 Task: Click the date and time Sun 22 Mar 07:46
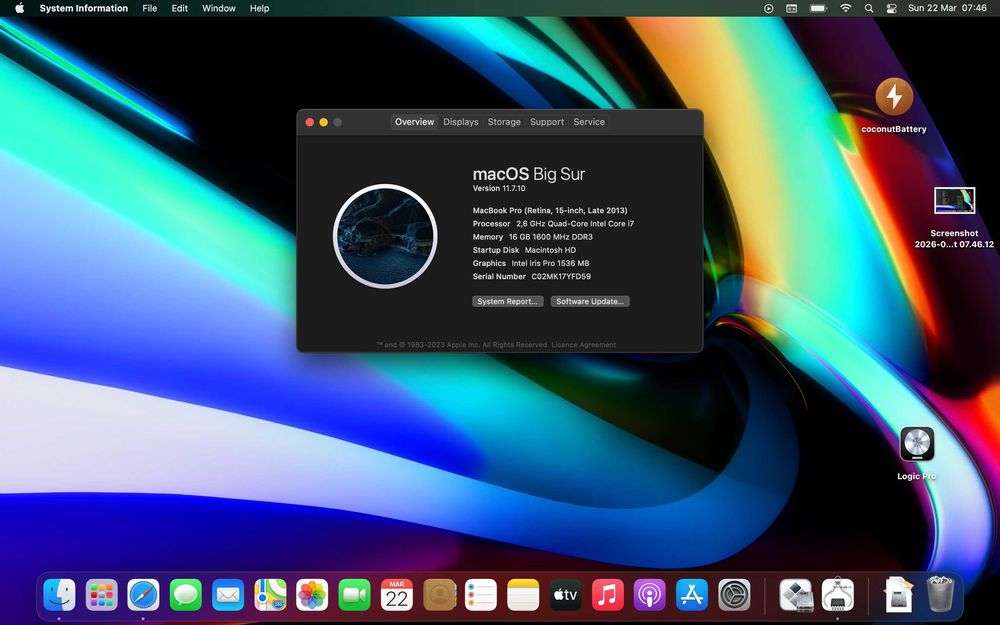pos(947,8)
